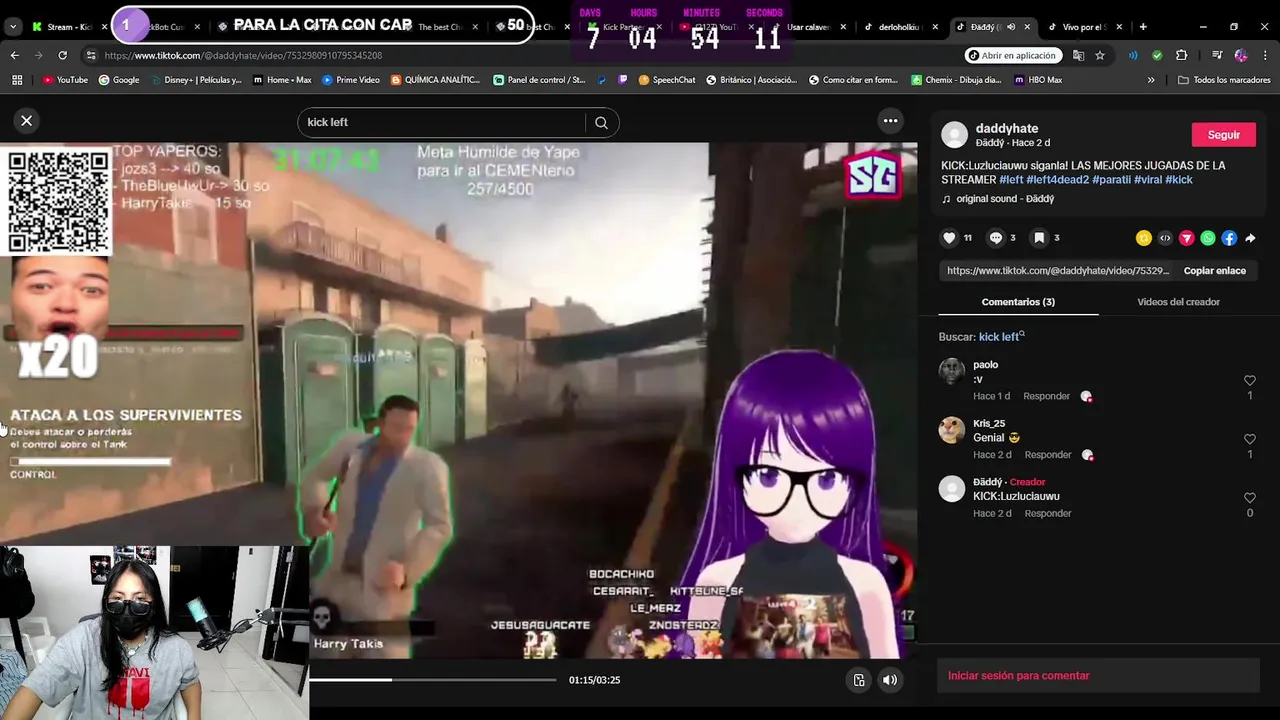Share video to WhatsApp
The image size is (1280, 720).
(x=1208, y=238)
